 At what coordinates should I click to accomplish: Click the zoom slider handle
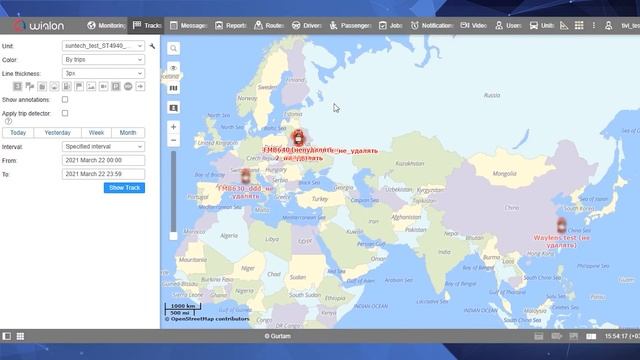pos(173,236)
